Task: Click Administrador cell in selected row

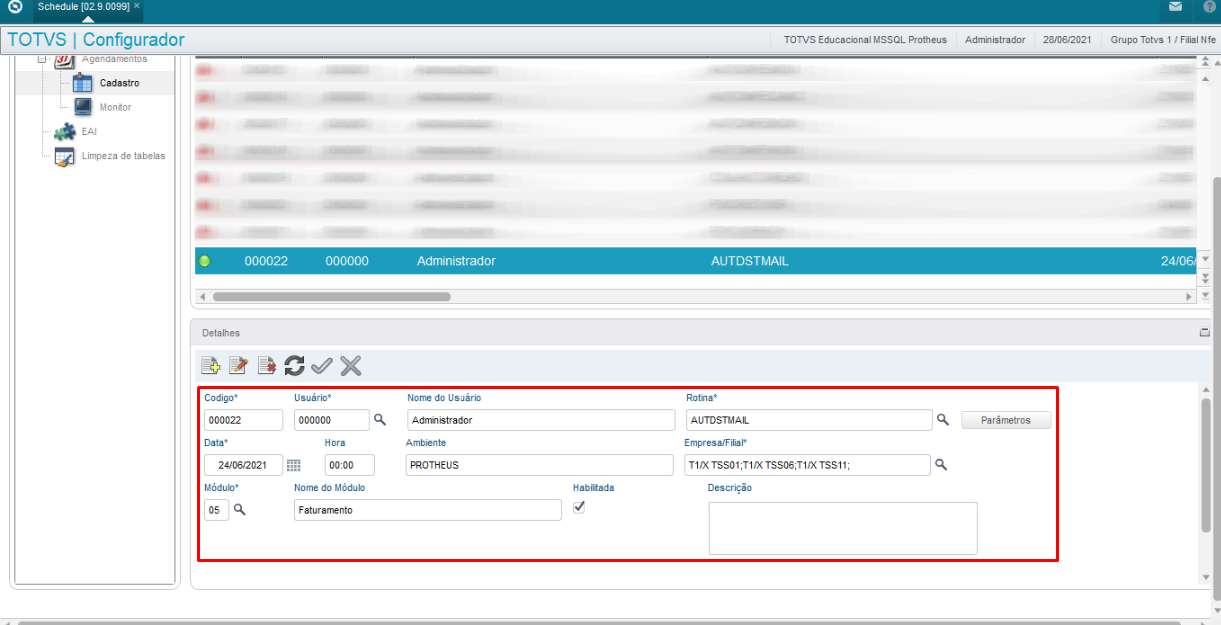Action: (456, 261)
